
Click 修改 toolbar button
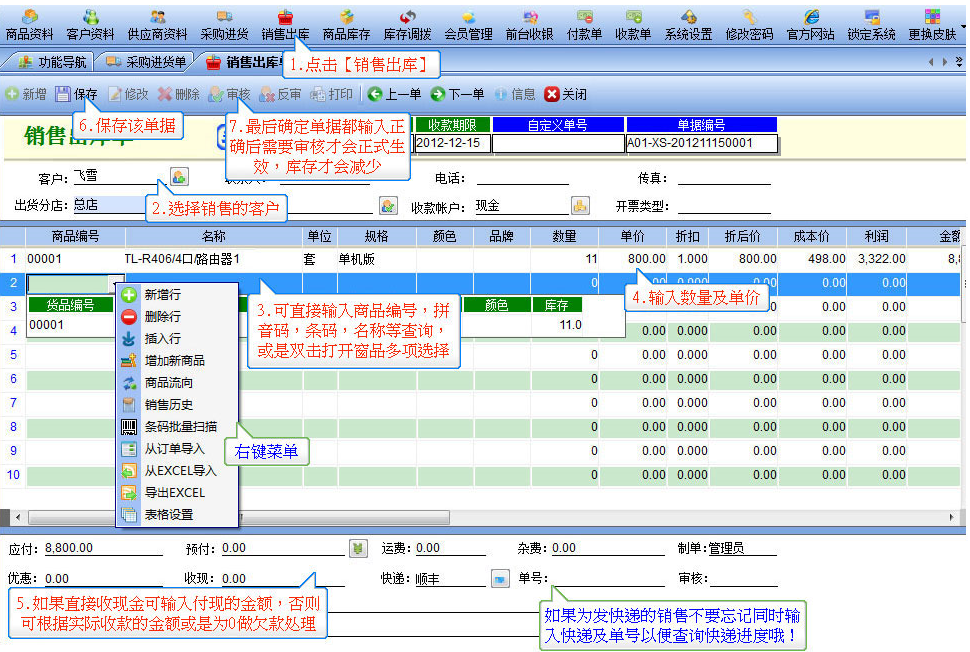tap(129, 94)
